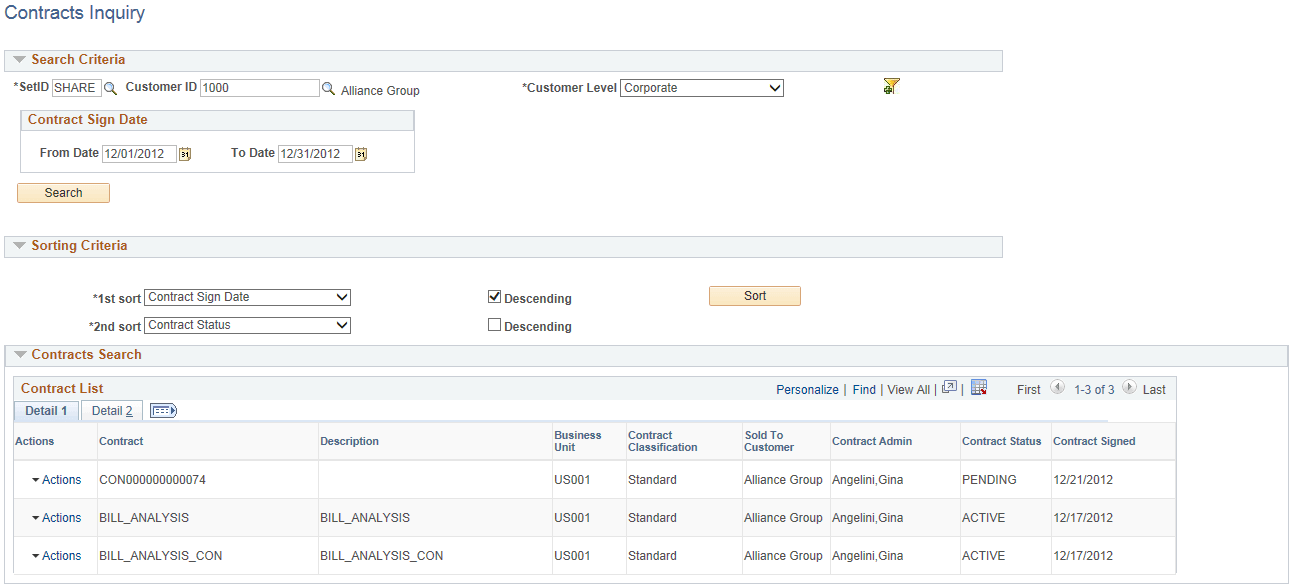
Task: Uncheck Descending for the 1st sort
Action: pyautogui.click(x=494, y=296)
